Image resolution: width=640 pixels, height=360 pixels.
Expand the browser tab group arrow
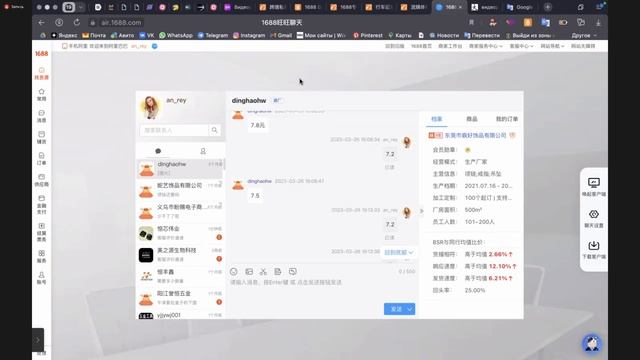click(81, 7)
